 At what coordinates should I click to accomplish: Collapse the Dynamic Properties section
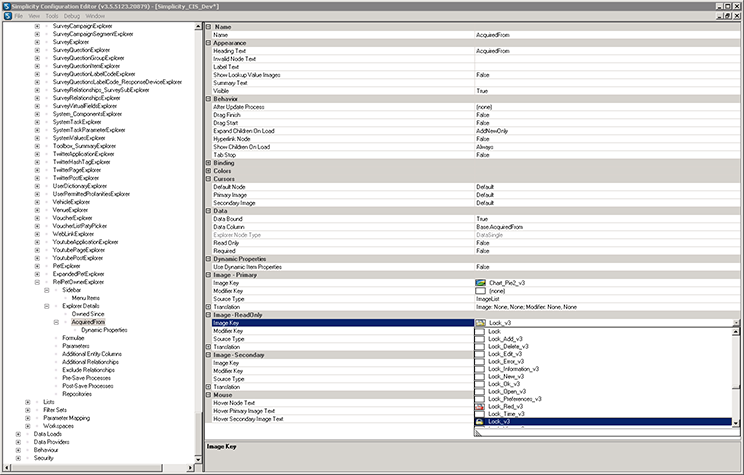click(x=208, y=259)
